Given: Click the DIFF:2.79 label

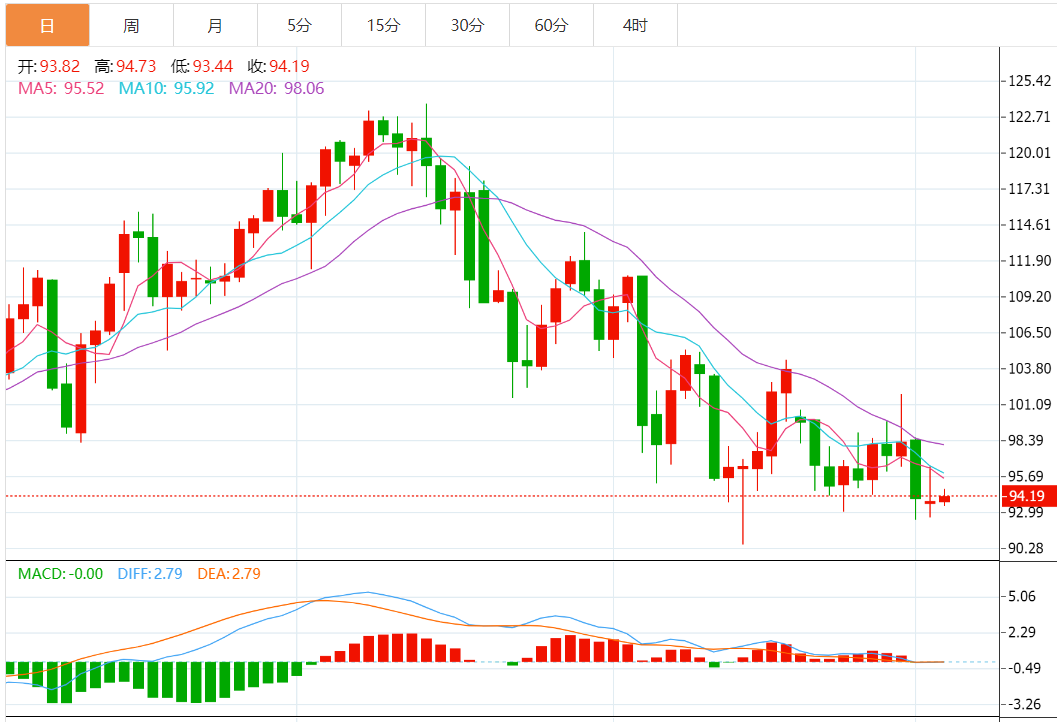Looking at the screenshot, I should point(150,574).
